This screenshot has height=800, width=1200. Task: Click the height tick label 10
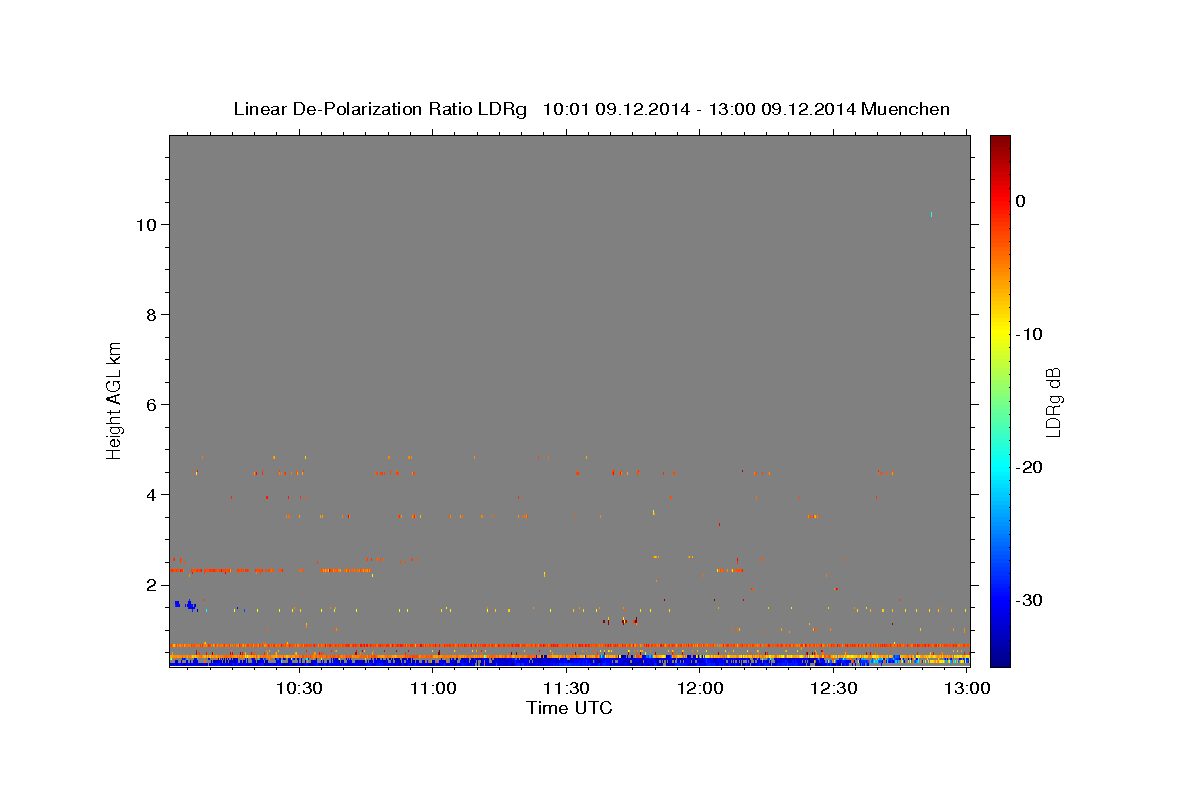[147, 225]
